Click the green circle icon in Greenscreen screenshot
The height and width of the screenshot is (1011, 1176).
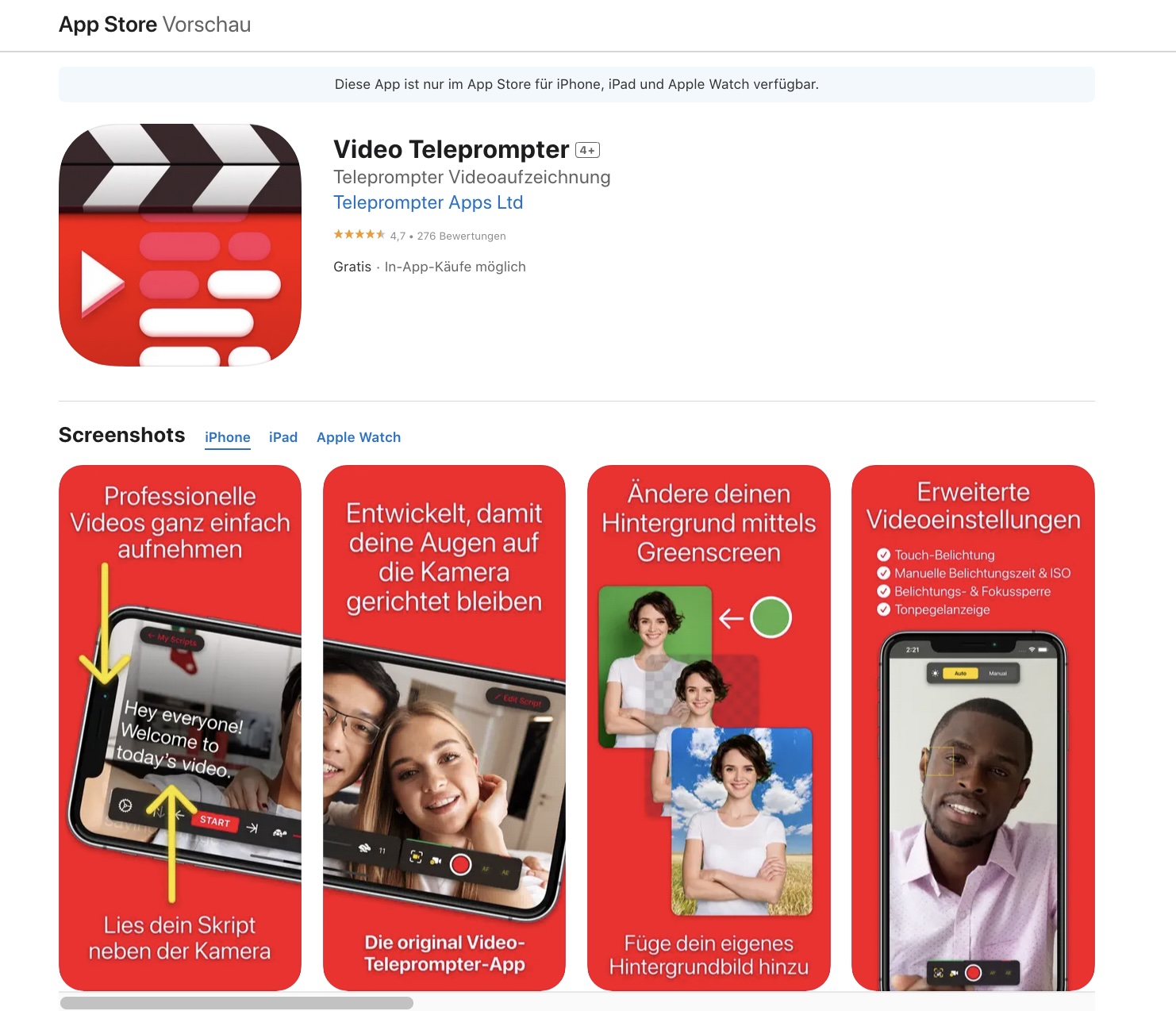pos(771,617)
